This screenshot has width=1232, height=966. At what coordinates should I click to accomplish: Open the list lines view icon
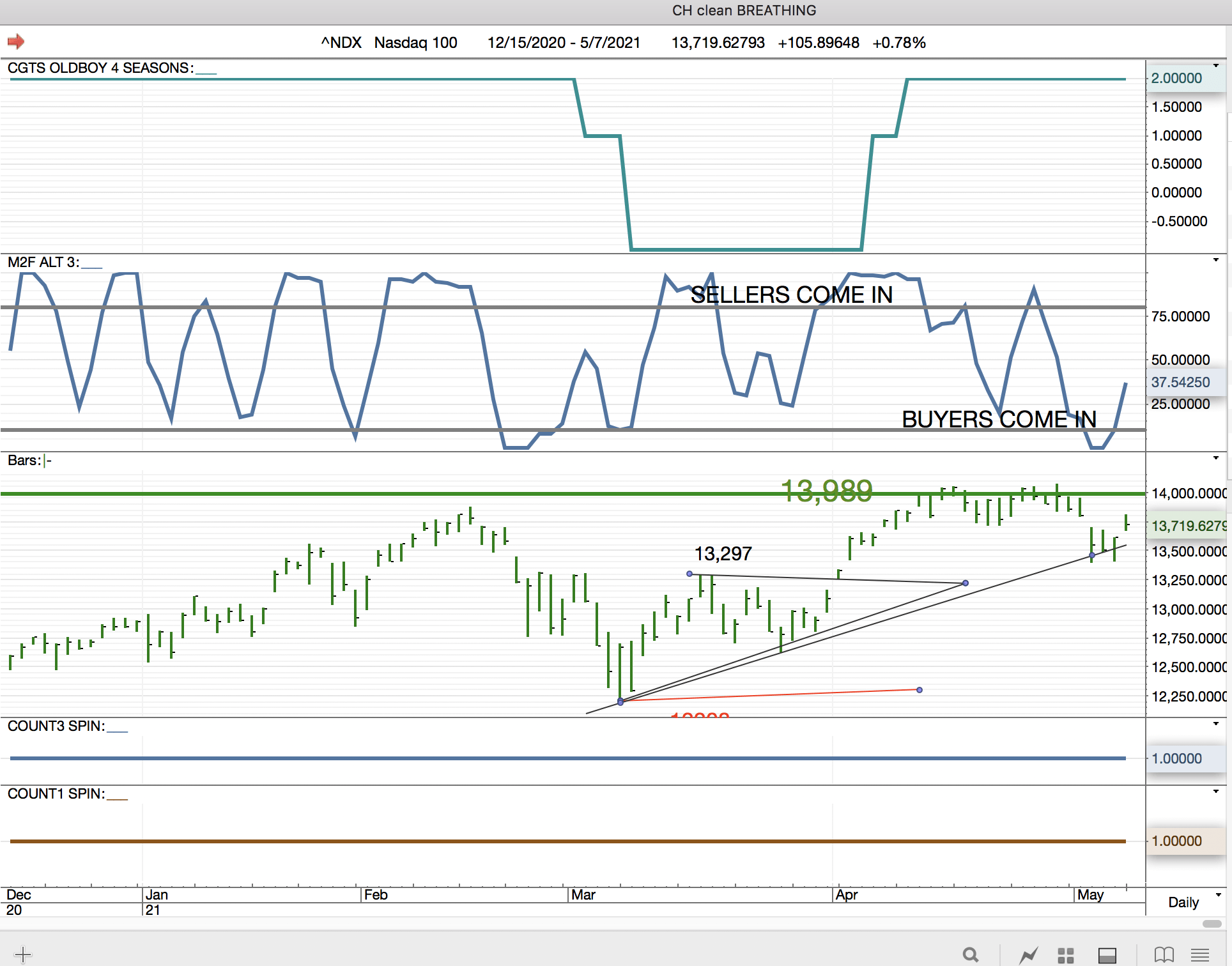(x=1200, y=955)
